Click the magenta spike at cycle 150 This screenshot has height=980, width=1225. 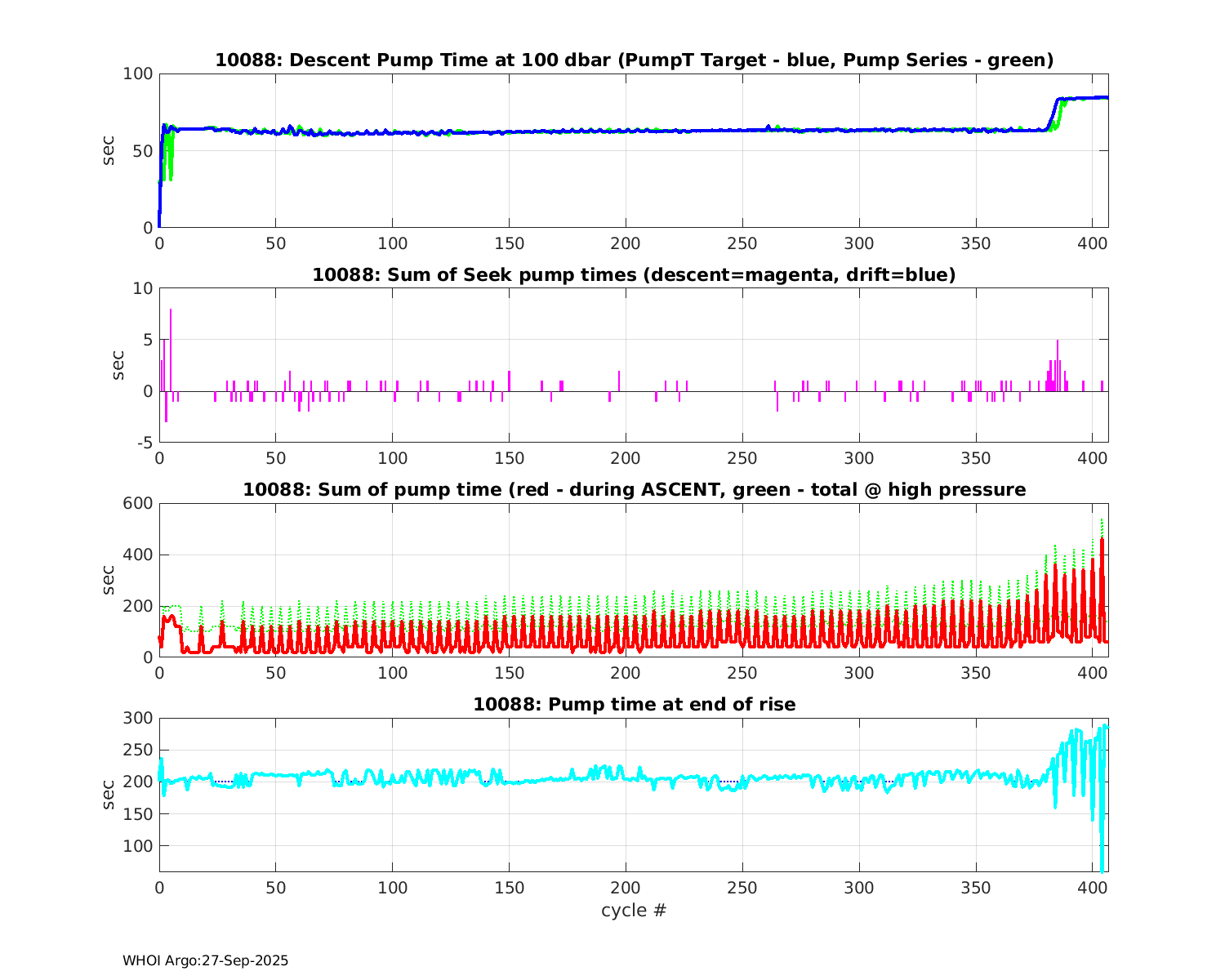509,381
